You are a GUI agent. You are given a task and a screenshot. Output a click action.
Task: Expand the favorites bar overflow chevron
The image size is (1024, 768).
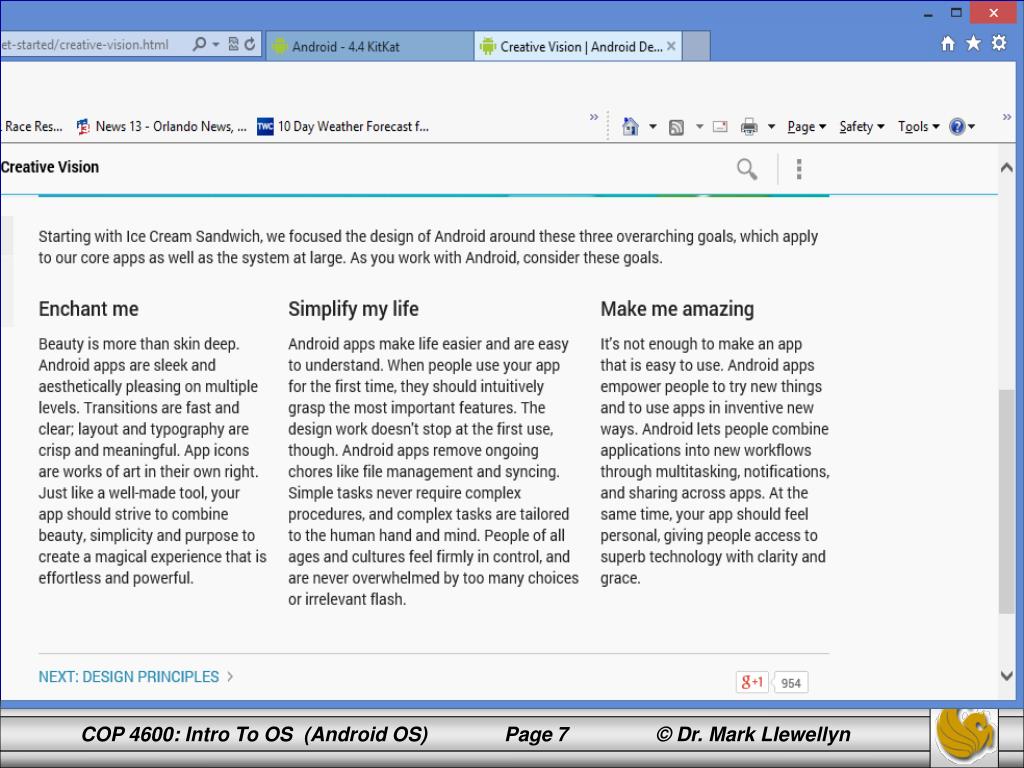click(594, 117)
